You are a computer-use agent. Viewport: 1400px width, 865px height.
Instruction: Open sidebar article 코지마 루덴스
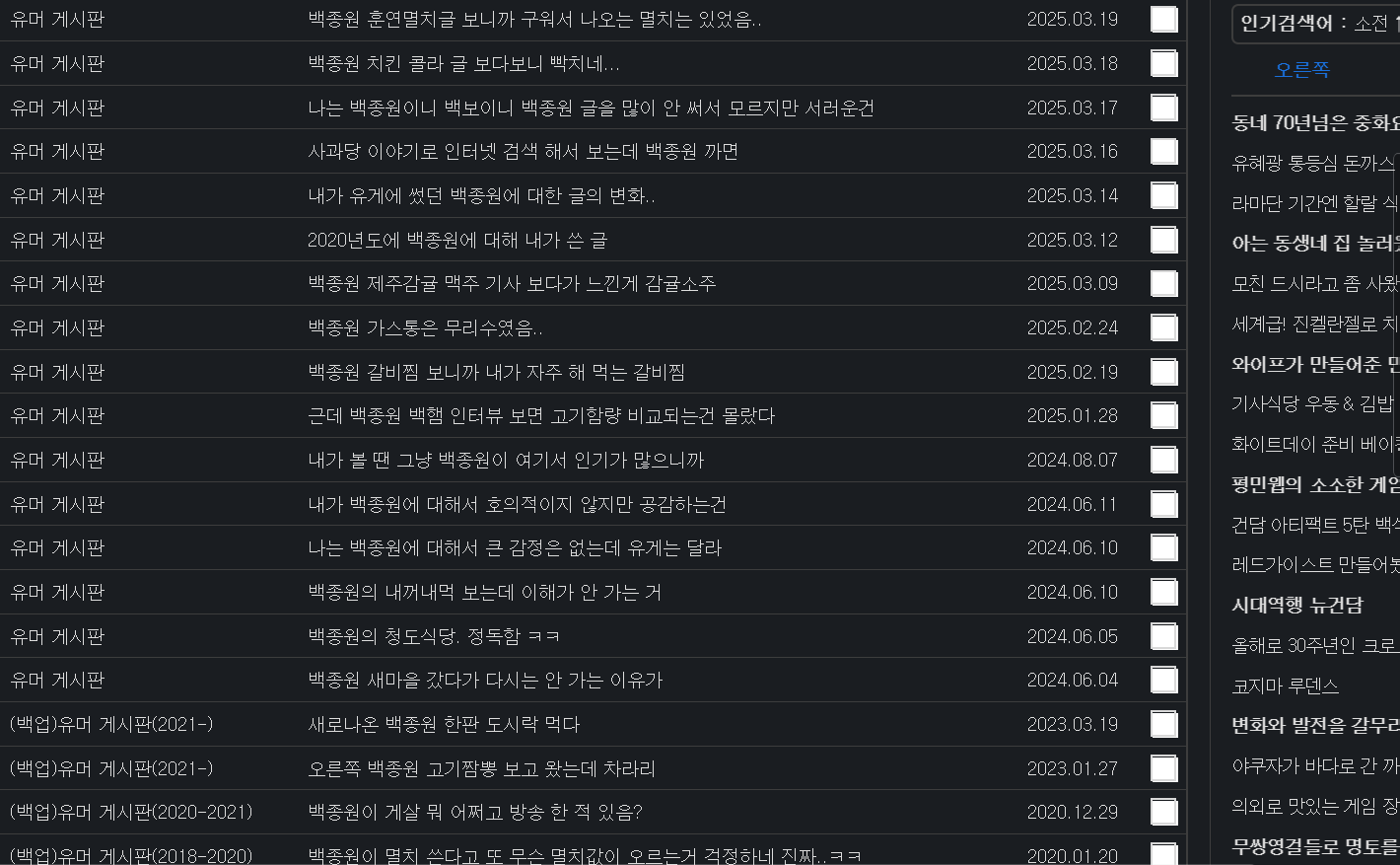[x=1285, y=685]
